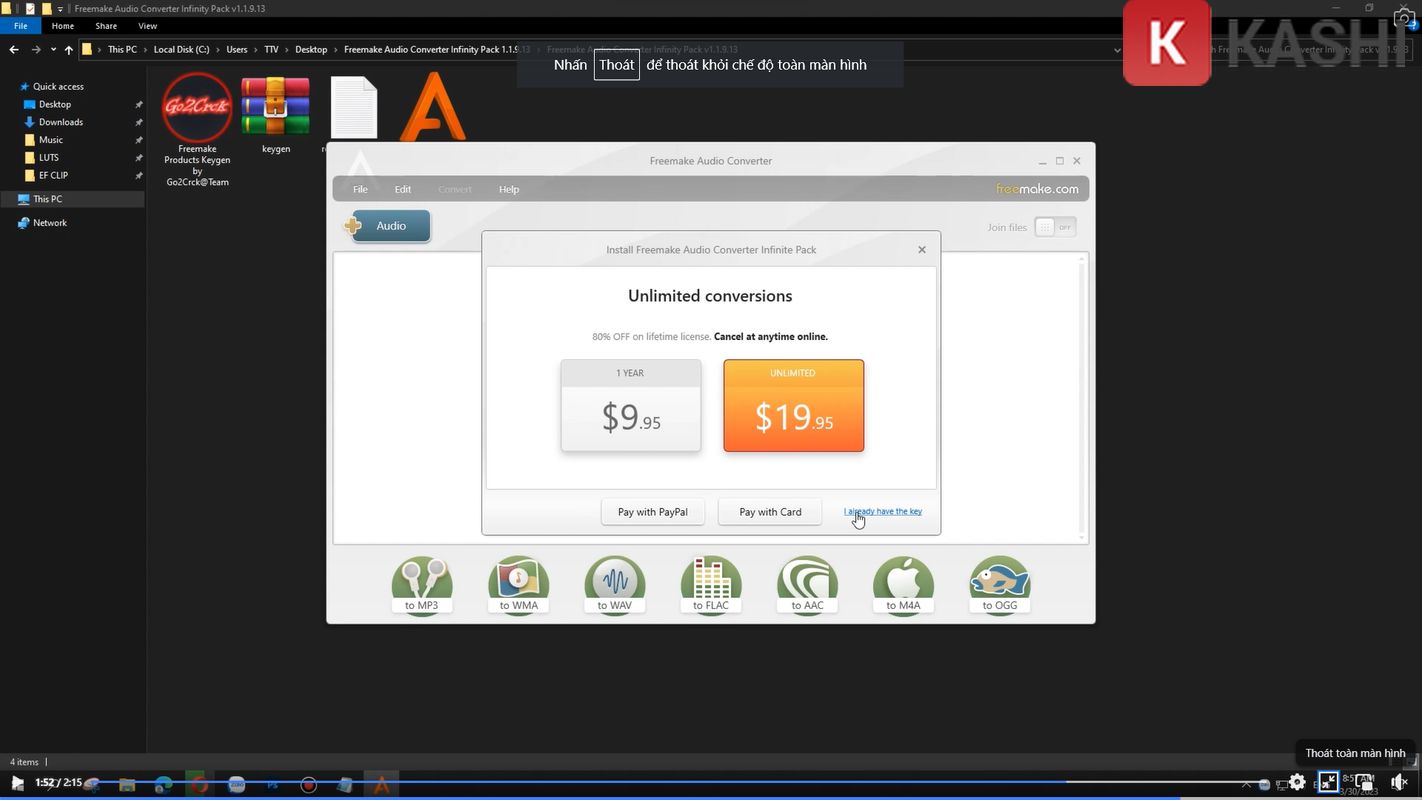The height and width of the screenshot is (800, 1422).
Task: Select the 1 YEAR $9.95 plan
Action: tap(631, 406)
